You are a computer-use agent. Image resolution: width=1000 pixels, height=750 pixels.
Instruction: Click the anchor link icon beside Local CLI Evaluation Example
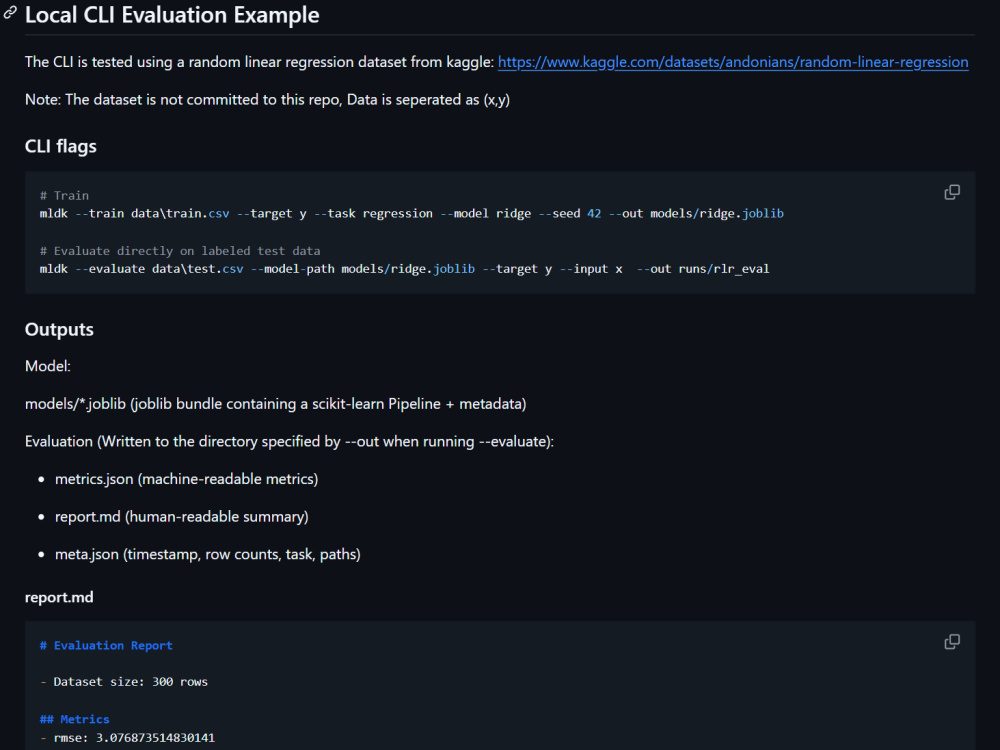[10, 13]
